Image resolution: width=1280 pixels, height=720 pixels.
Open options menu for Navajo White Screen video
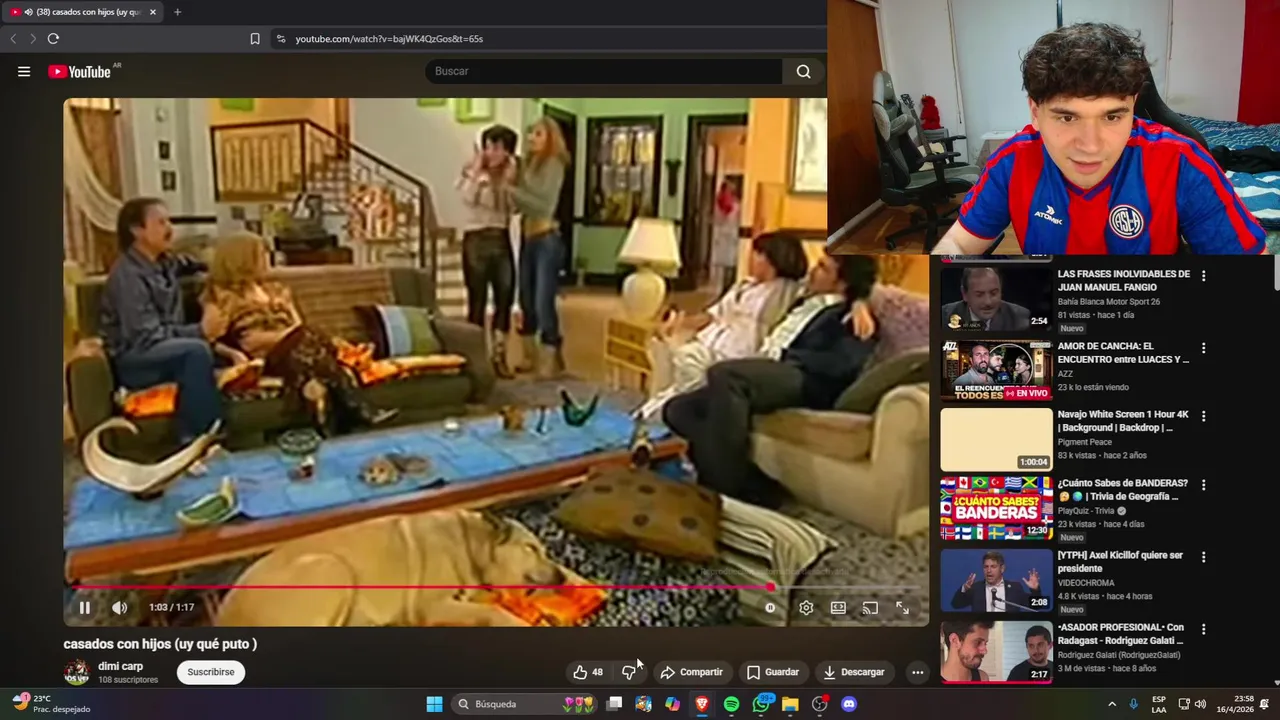(1203, 415)
